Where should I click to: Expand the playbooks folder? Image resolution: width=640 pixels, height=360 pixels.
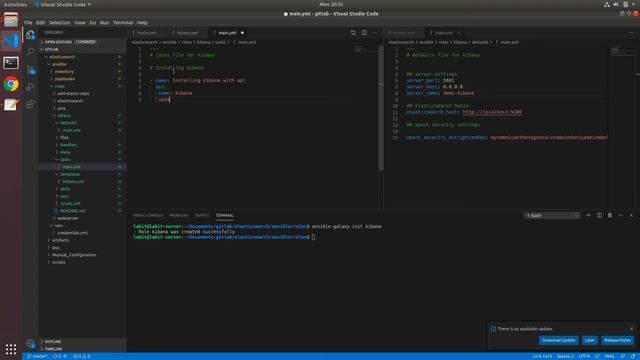click(82, 79)
